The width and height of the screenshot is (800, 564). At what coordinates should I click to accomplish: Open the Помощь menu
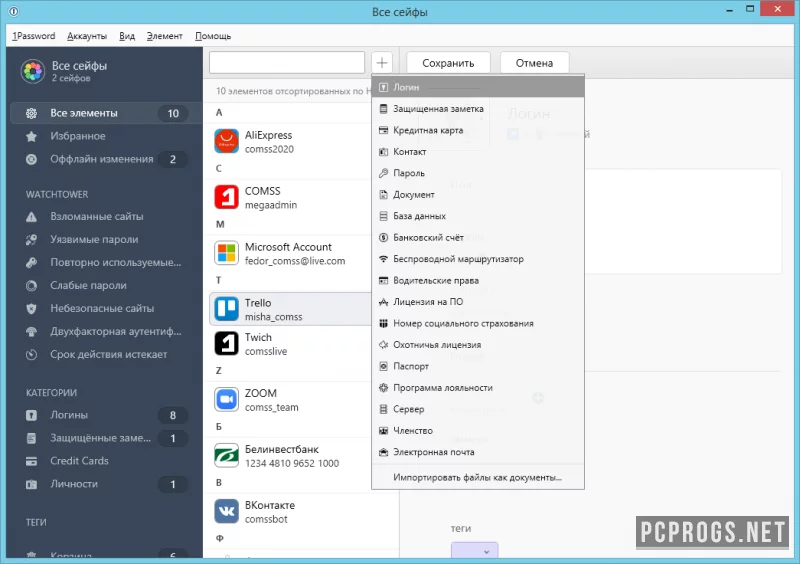point(213,36)
